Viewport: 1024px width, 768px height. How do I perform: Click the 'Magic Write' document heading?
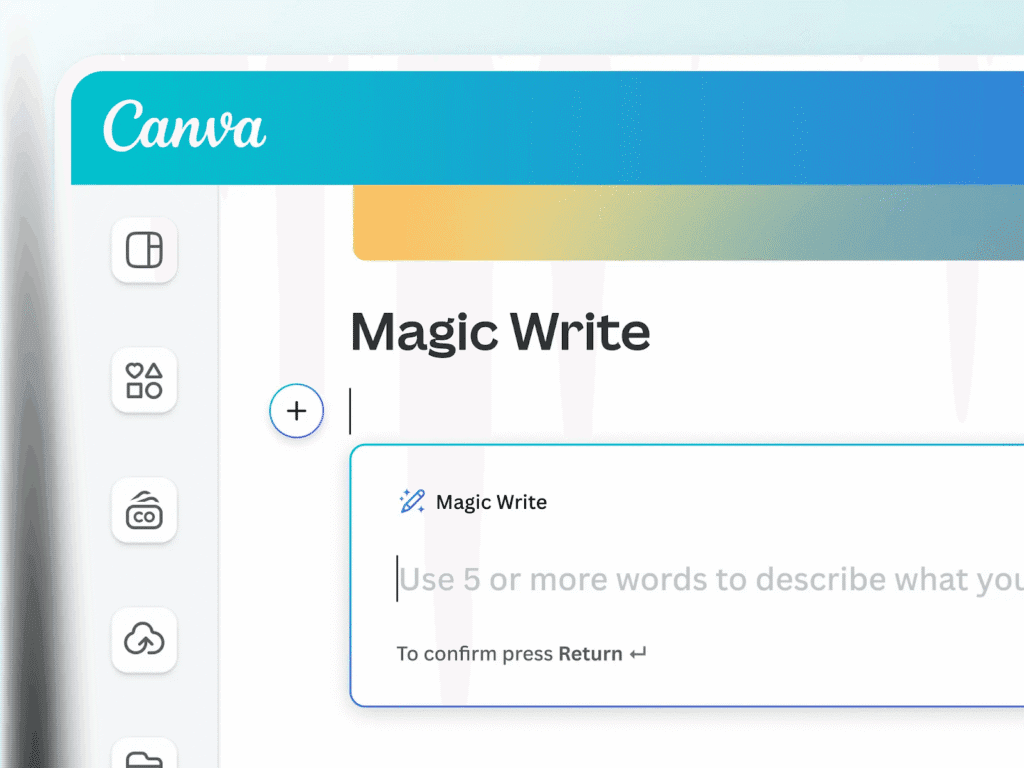pyautogui.click(x=500, y=332)
